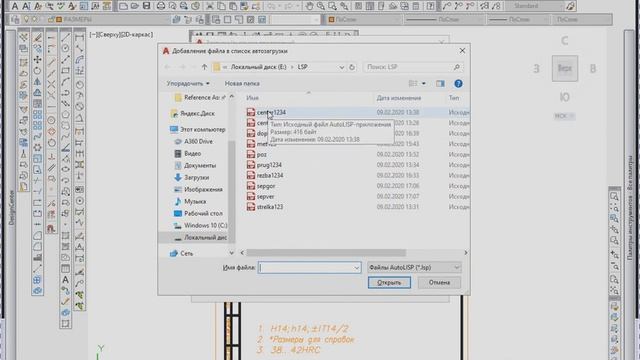Select the file 'sepver'
The width and height of the screenshot is (640, 360).
[x=265, y=196]
